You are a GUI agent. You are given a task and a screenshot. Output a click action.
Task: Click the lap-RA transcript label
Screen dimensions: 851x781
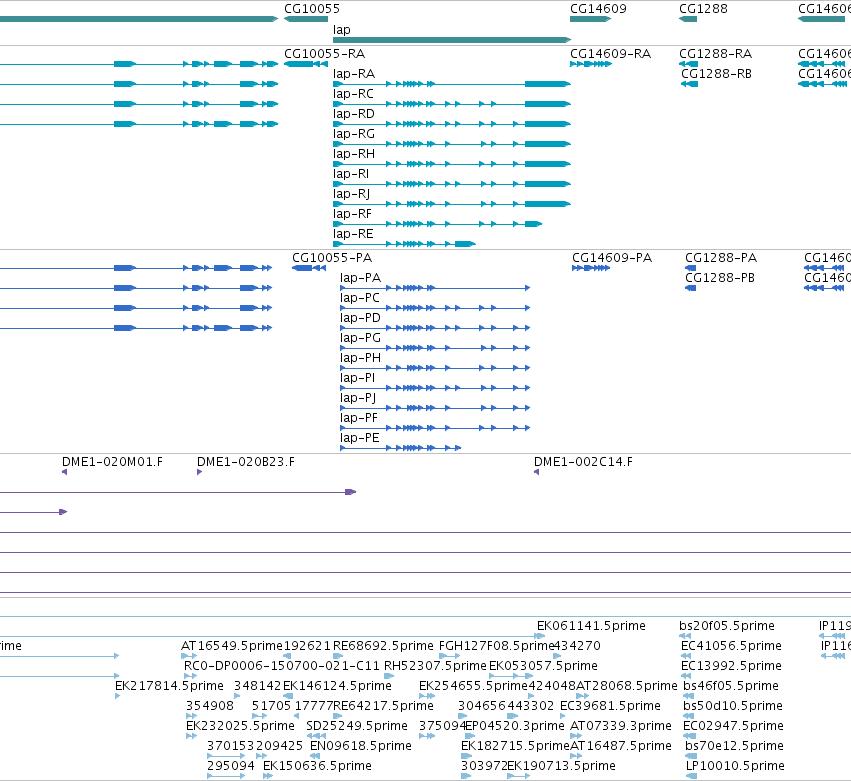(354, 74)
